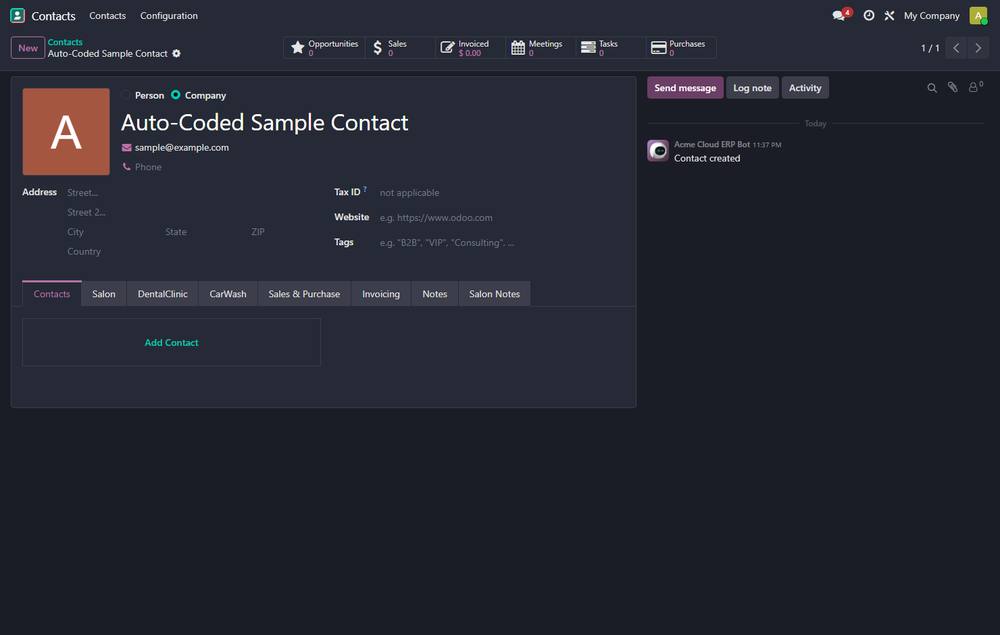The image size is (1000, 635).
Task: Go to next record arrow
Action: (x=978, y=48)
